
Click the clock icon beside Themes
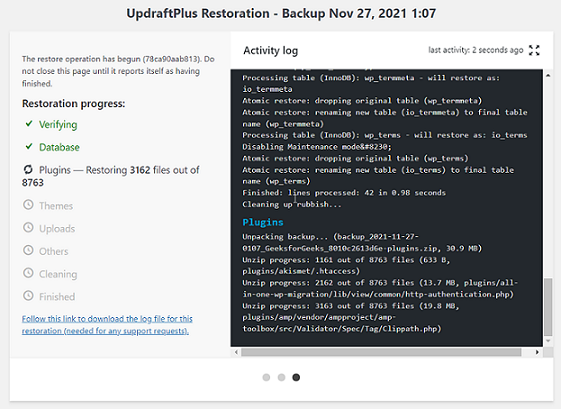(x=28, y=205)
